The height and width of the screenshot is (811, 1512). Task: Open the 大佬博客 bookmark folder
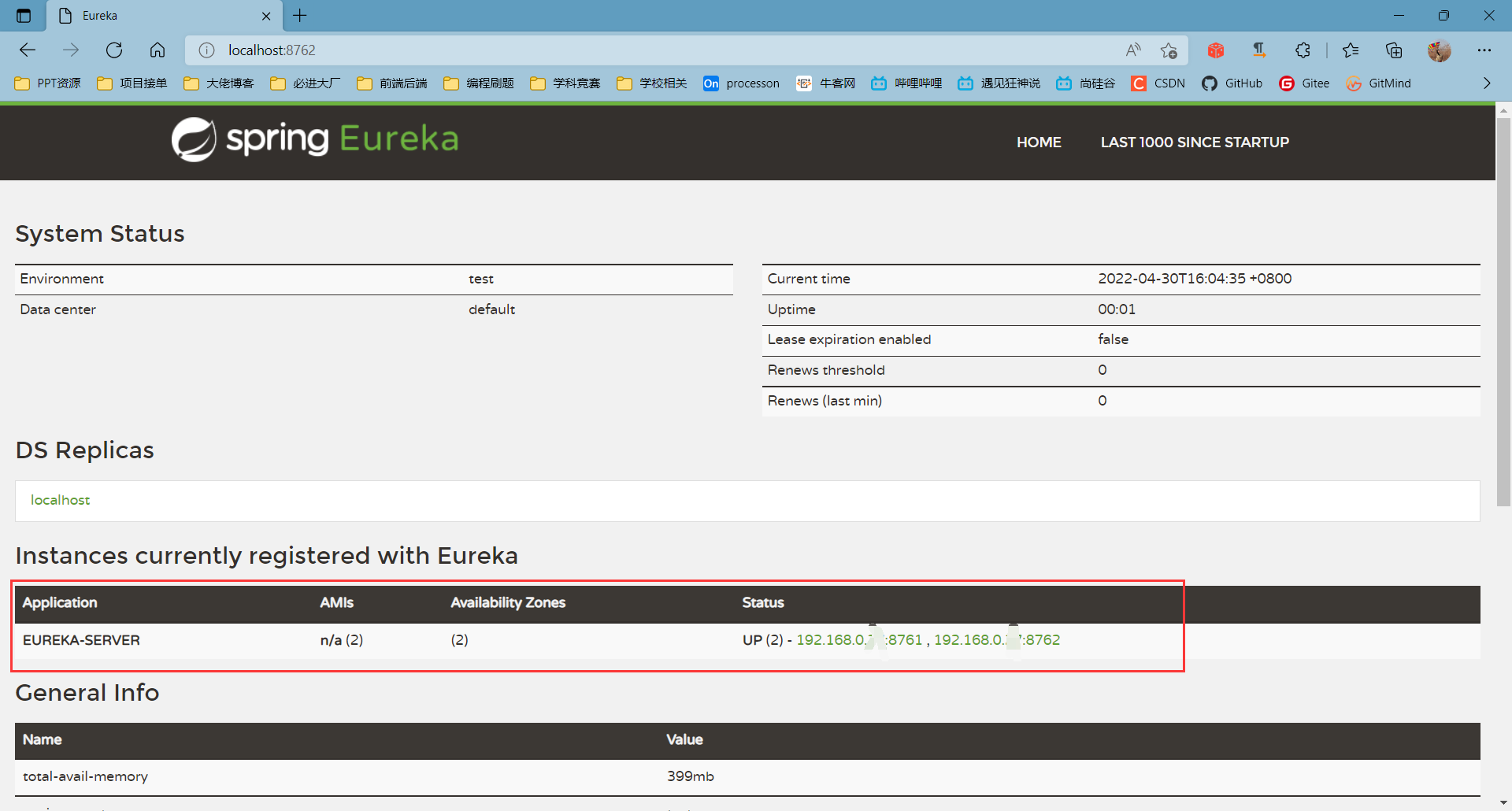coord(219,83)
